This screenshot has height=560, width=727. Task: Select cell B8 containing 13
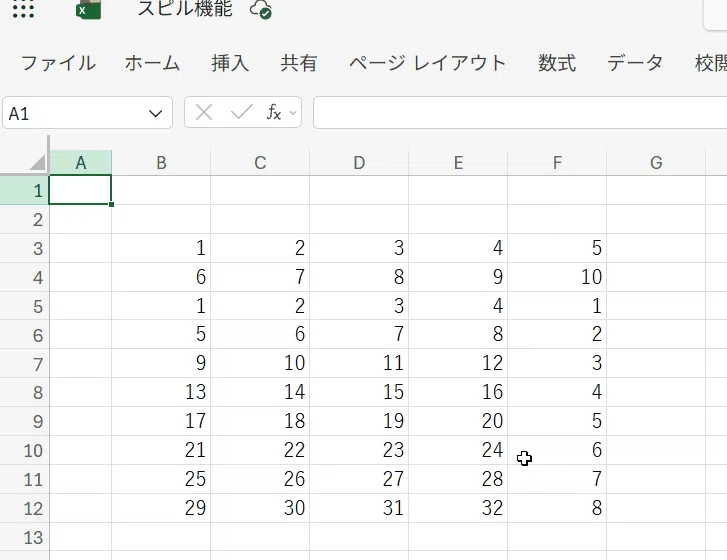[161, 392]
